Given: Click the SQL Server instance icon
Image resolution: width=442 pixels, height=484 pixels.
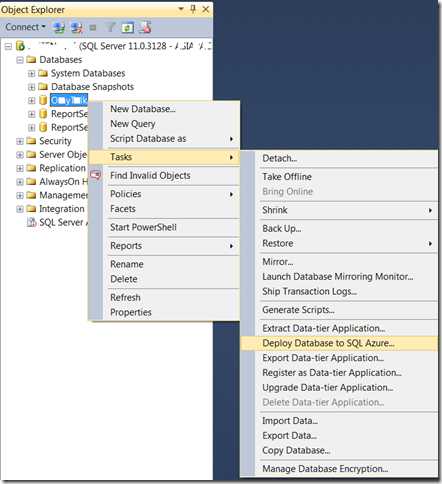Looking at the screenshot, I should [20, 46].
